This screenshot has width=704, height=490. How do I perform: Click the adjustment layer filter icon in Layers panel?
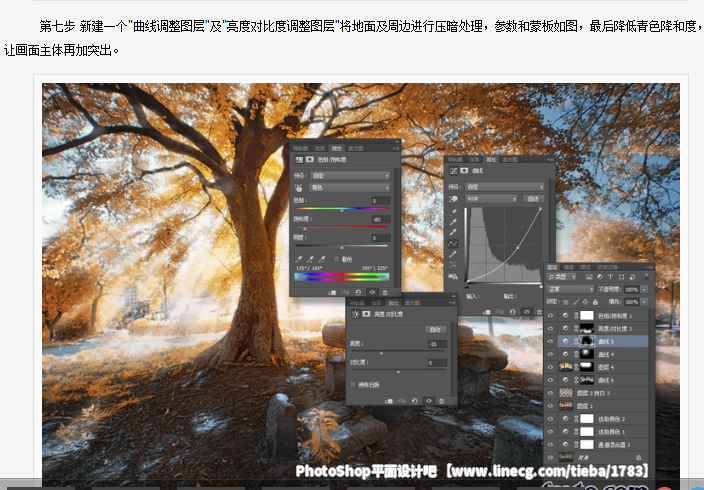[600, 277]
